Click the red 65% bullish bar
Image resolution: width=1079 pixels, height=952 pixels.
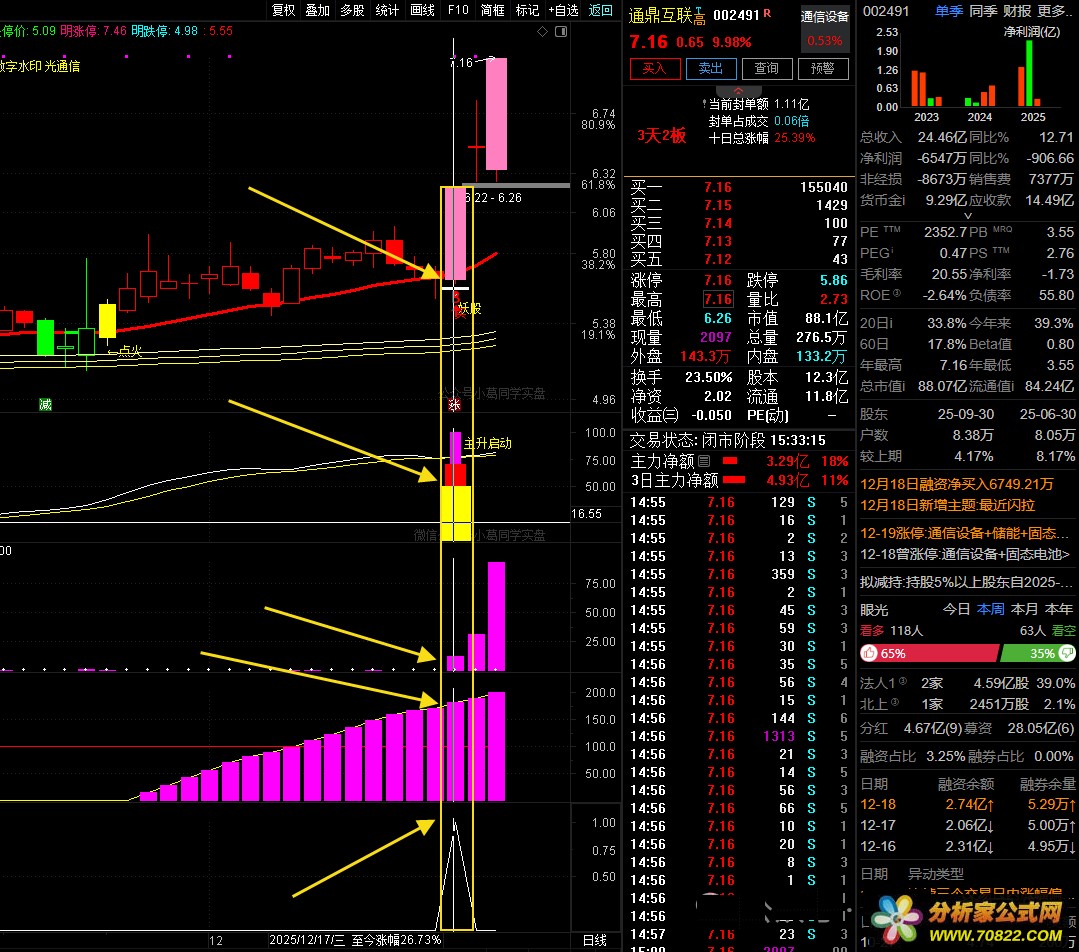[929, 653]
